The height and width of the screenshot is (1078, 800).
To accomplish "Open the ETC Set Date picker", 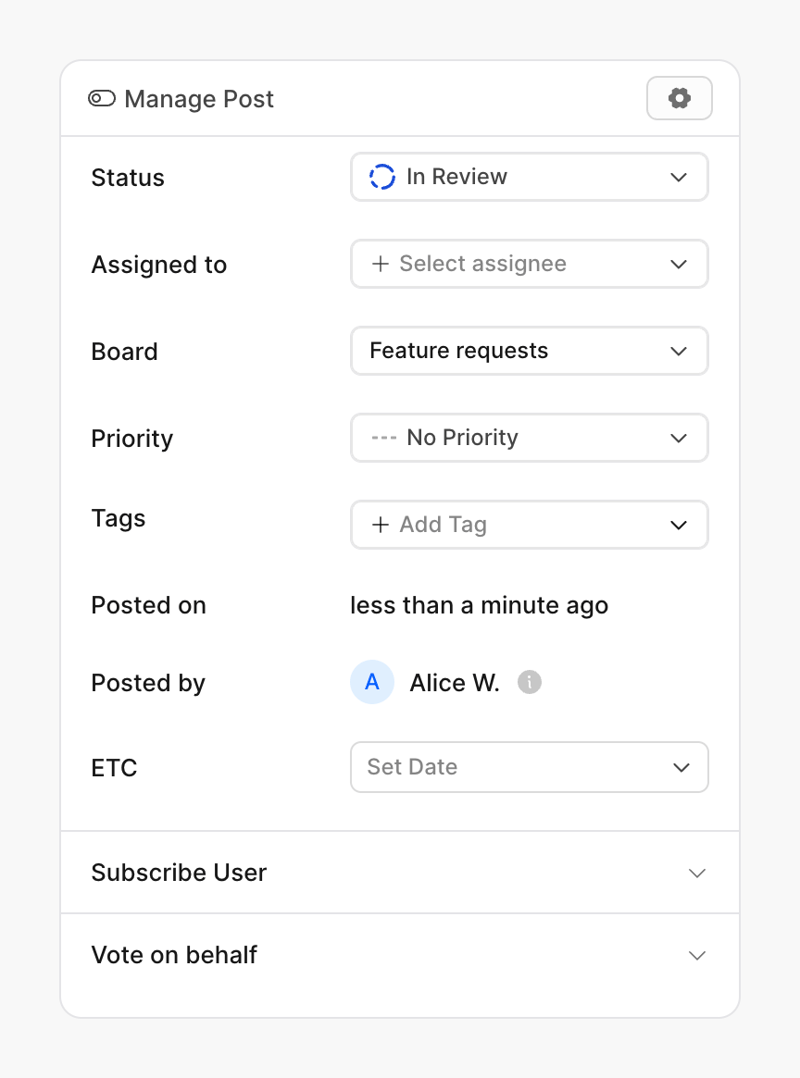I will coord(529,767).
